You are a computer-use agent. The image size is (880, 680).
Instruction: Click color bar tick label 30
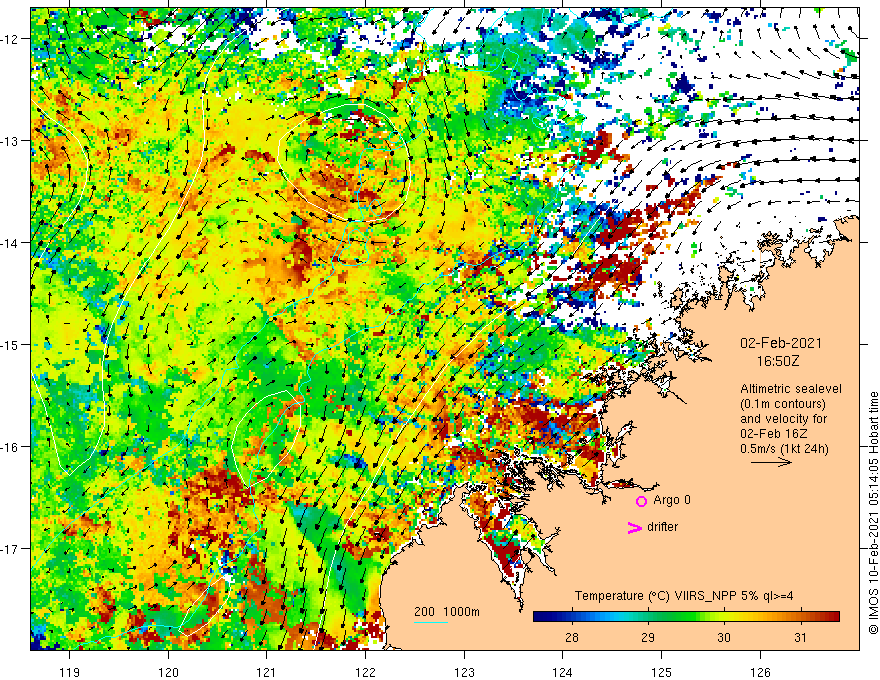[x=724, y=638]
